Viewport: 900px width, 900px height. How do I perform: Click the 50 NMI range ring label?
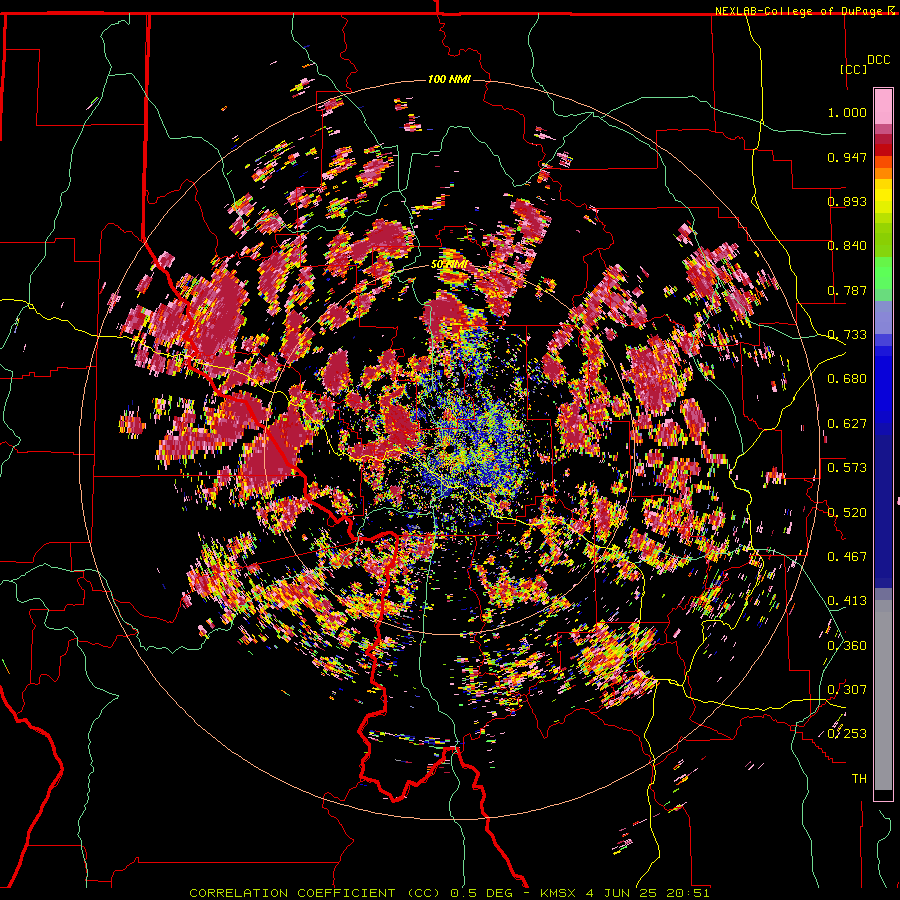click(448, 265)
